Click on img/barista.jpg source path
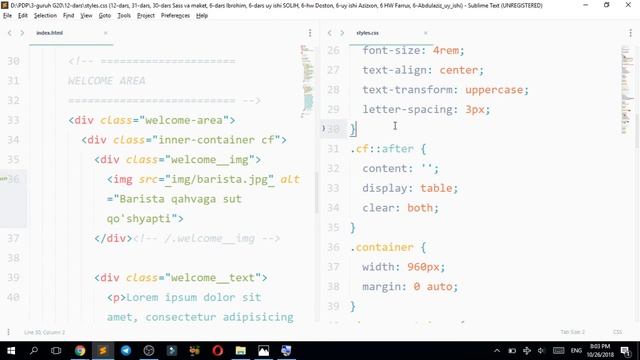 (x=219, y=179)
